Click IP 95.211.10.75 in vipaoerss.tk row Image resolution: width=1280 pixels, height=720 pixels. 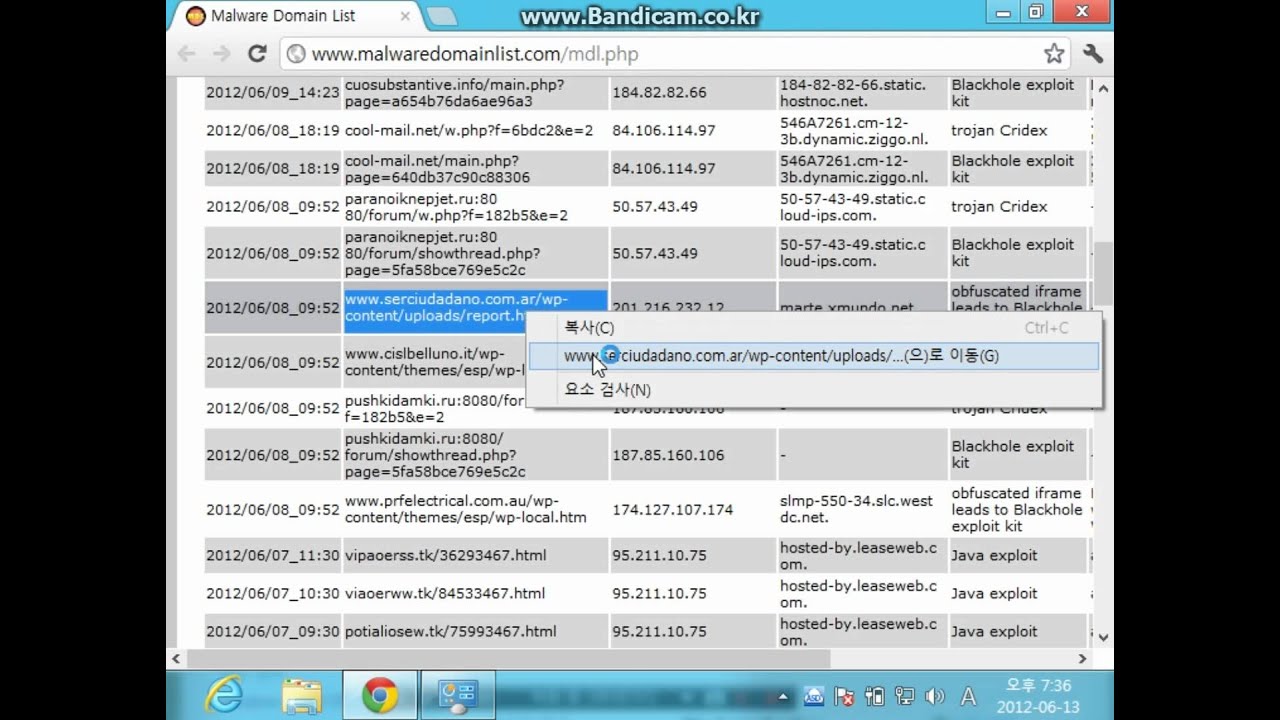659,555
